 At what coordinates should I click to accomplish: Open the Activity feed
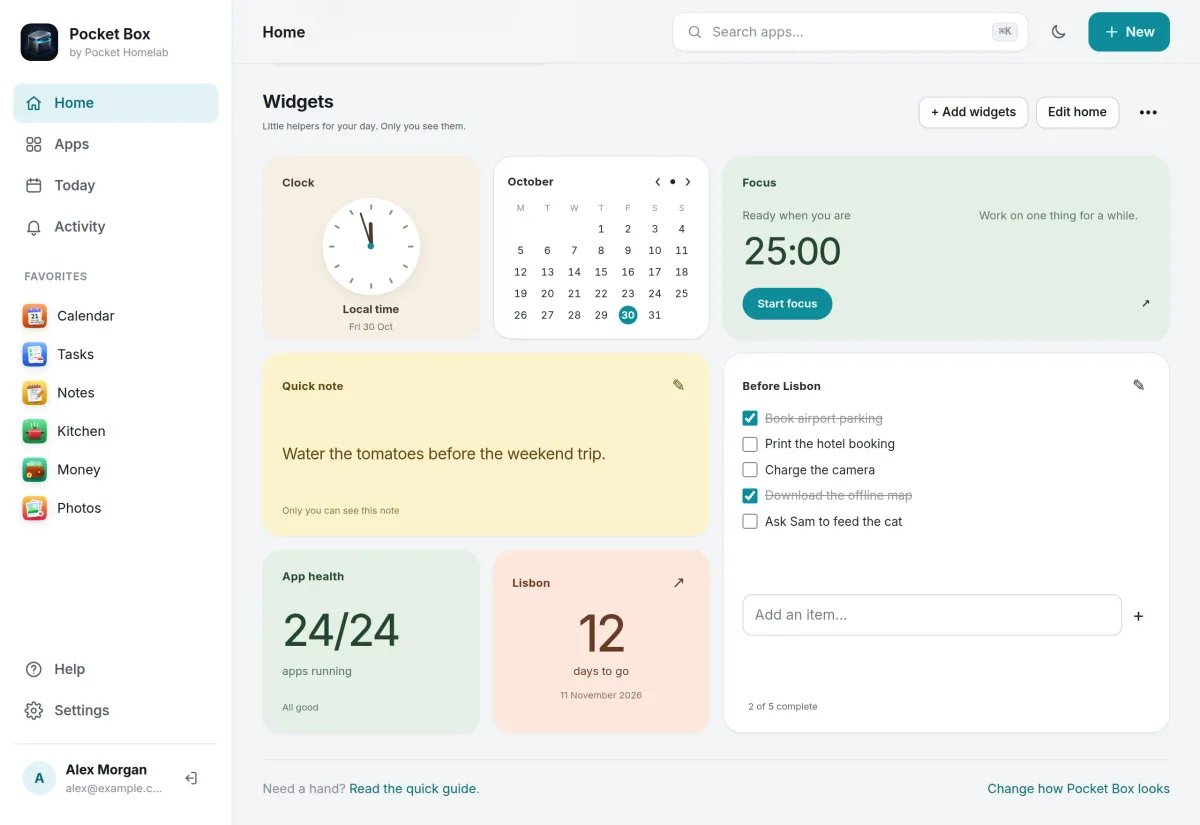point(115,226)
